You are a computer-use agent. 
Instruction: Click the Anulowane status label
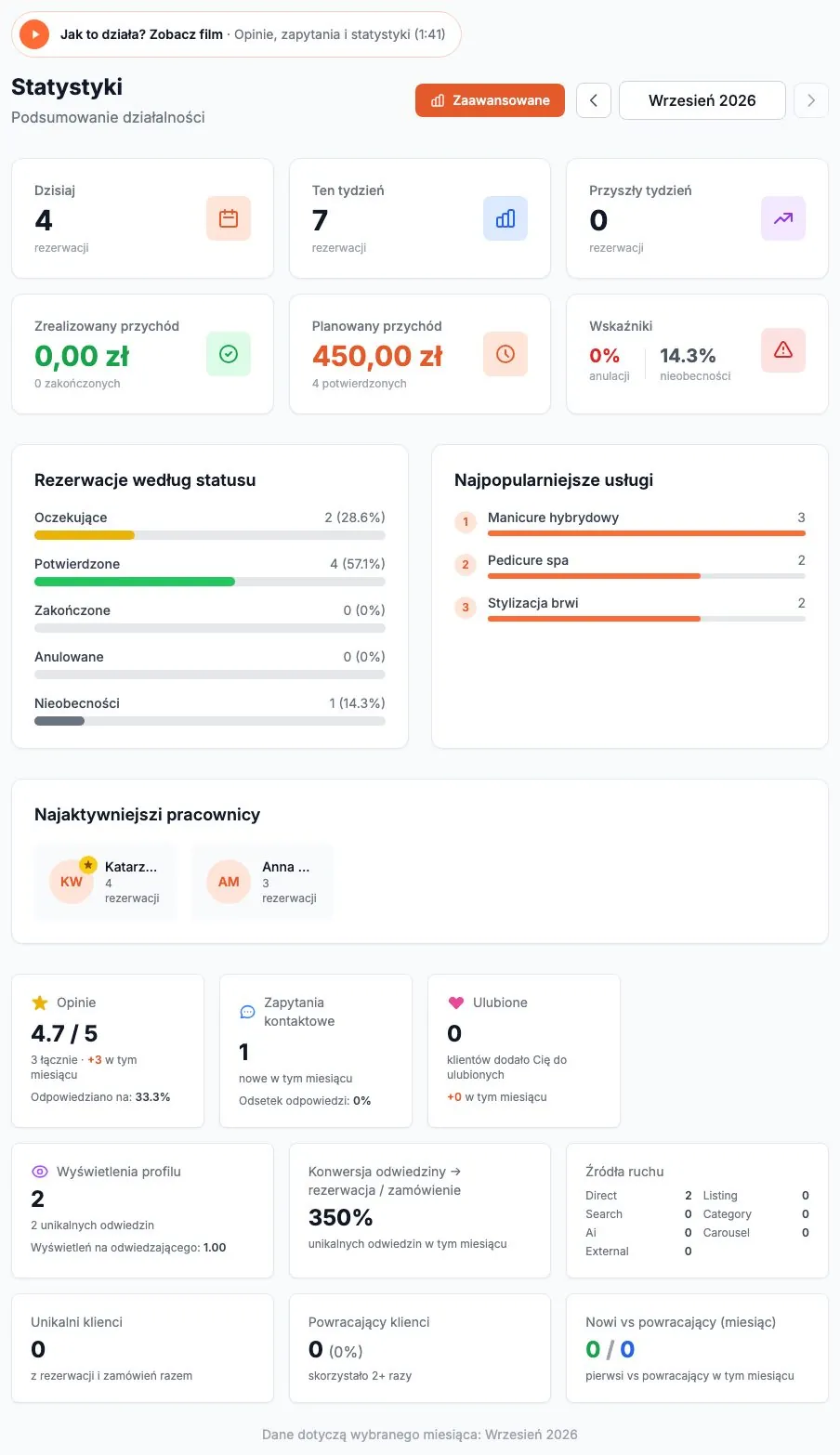[69, 657]
